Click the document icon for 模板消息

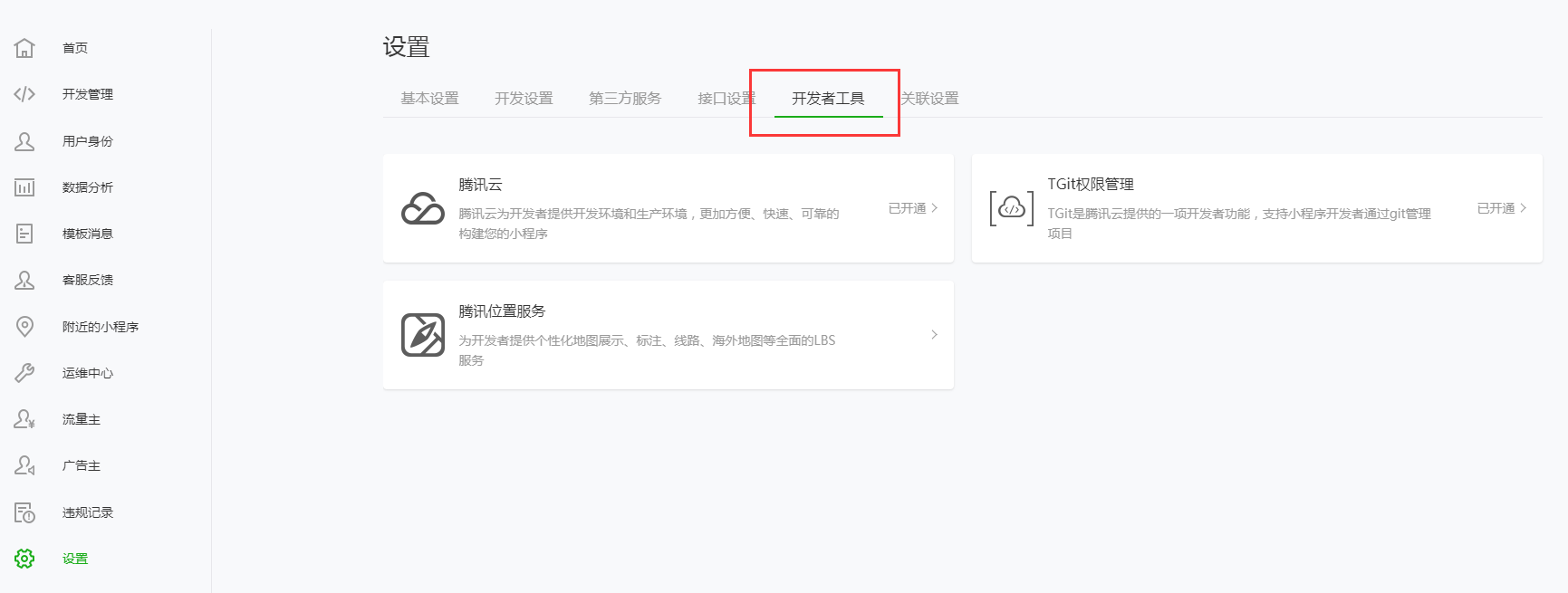tap(24, 234)
